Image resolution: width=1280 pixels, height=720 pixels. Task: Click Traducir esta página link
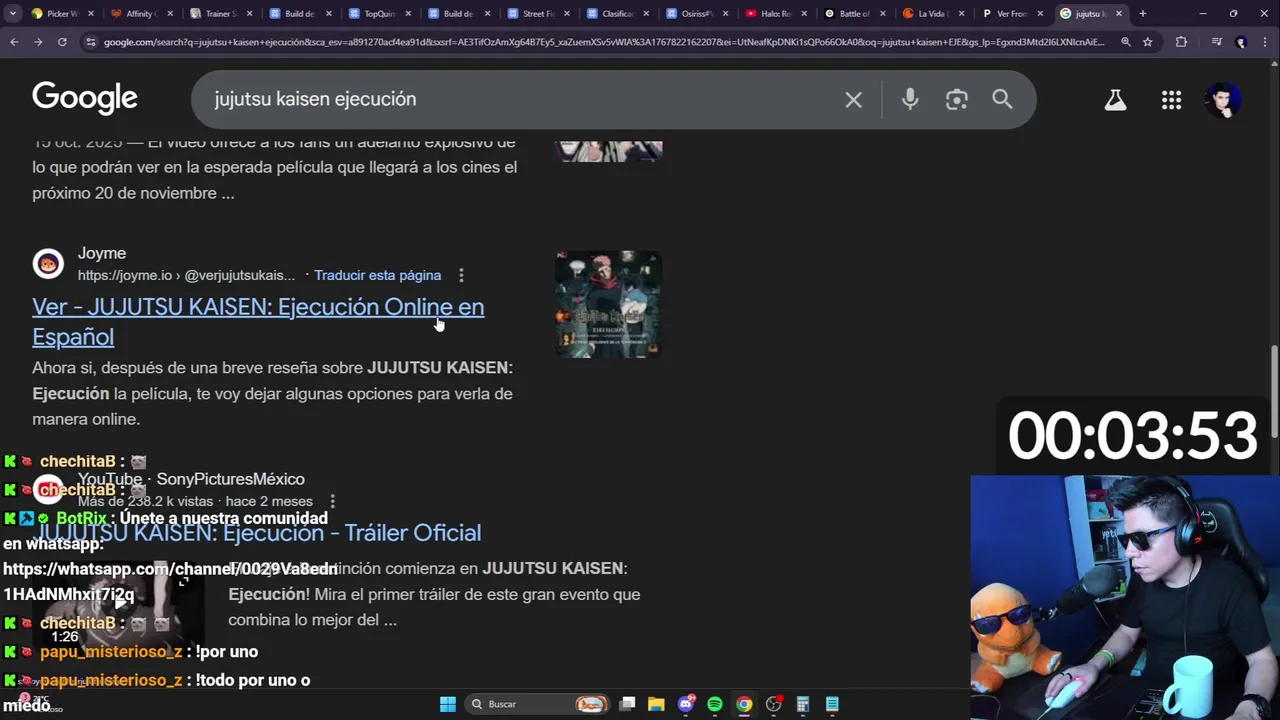(x=377, y=275)
